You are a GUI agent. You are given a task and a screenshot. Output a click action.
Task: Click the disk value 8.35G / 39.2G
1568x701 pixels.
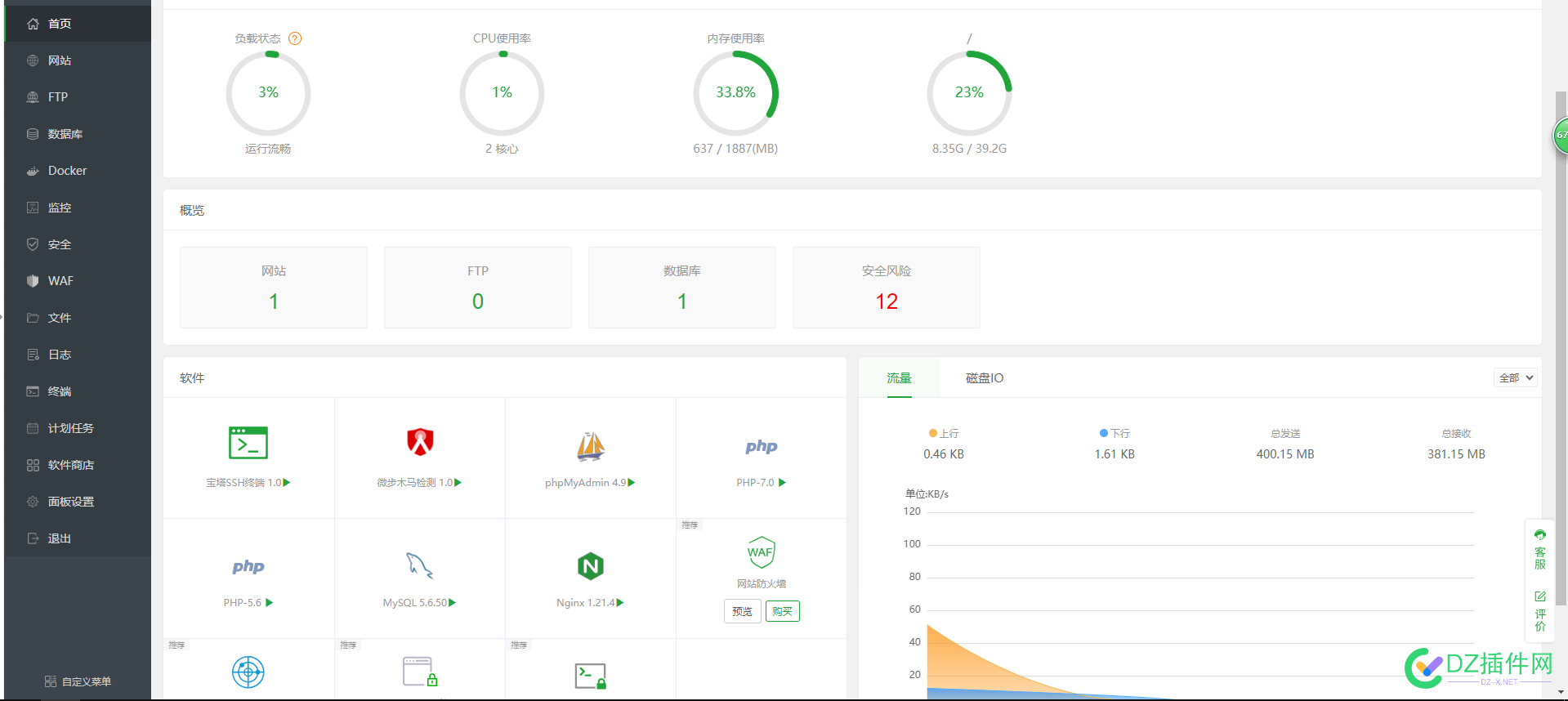[x=969, y=149]
